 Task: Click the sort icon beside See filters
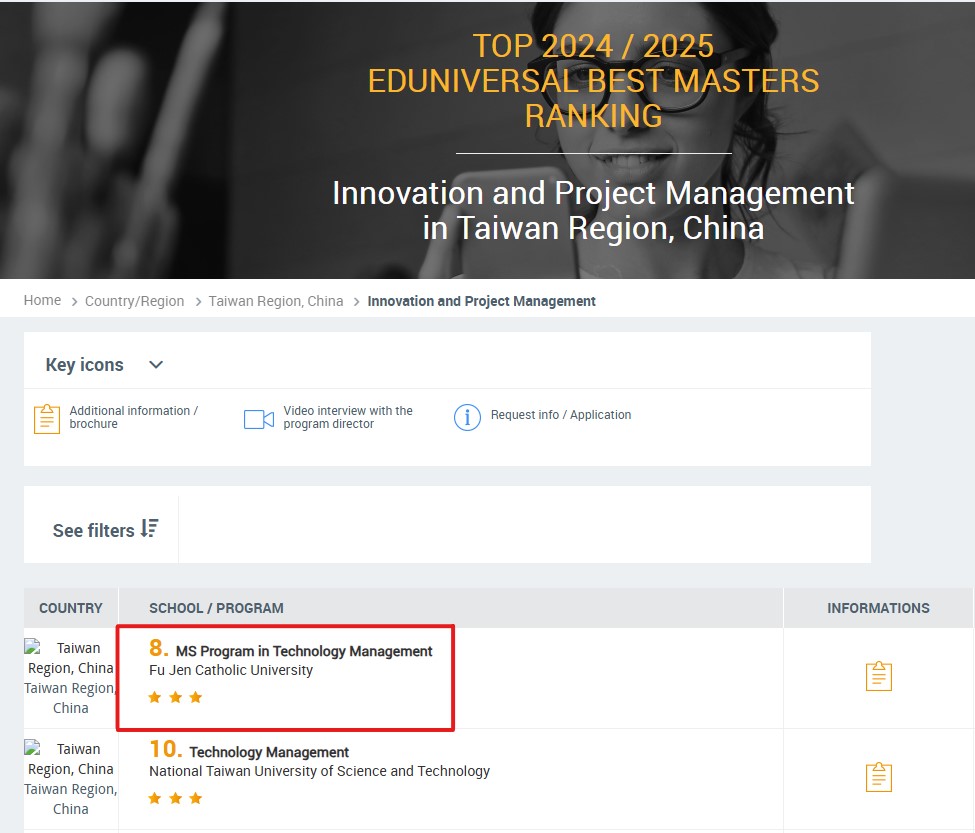point(150,528)
